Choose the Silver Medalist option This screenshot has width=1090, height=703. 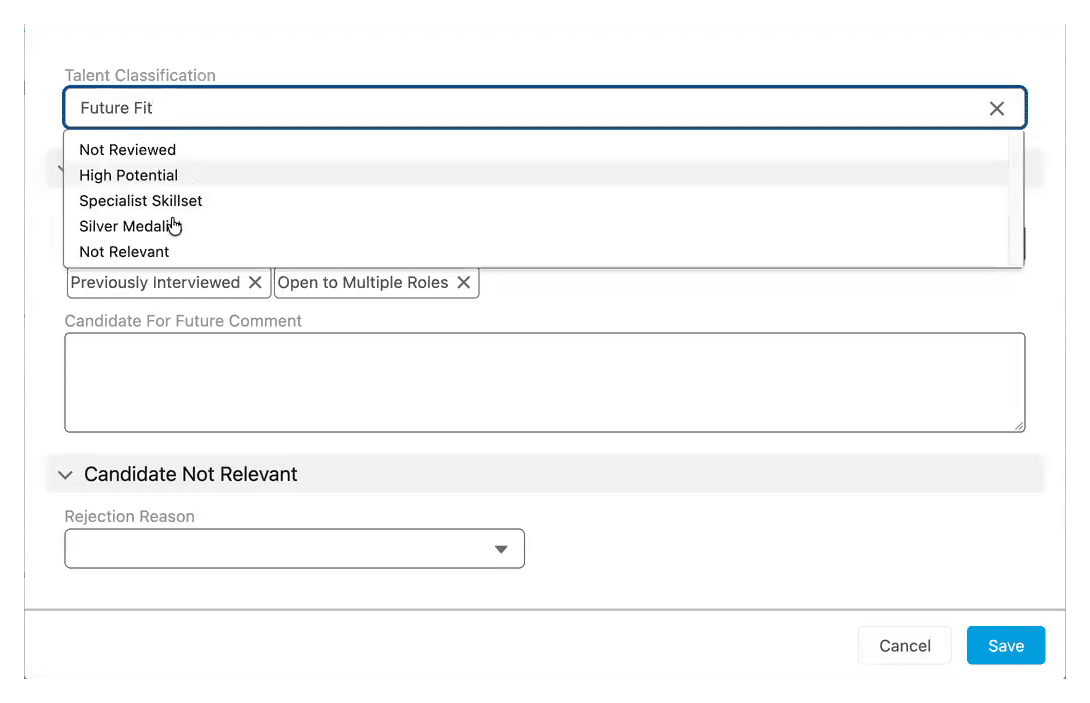pos(536,226)
